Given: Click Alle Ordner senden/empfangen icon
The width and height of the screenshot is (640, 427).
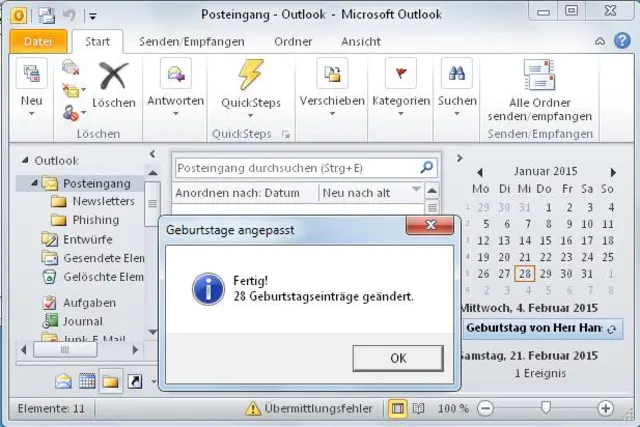Looking at the screenshot, I should pos(540,75).
